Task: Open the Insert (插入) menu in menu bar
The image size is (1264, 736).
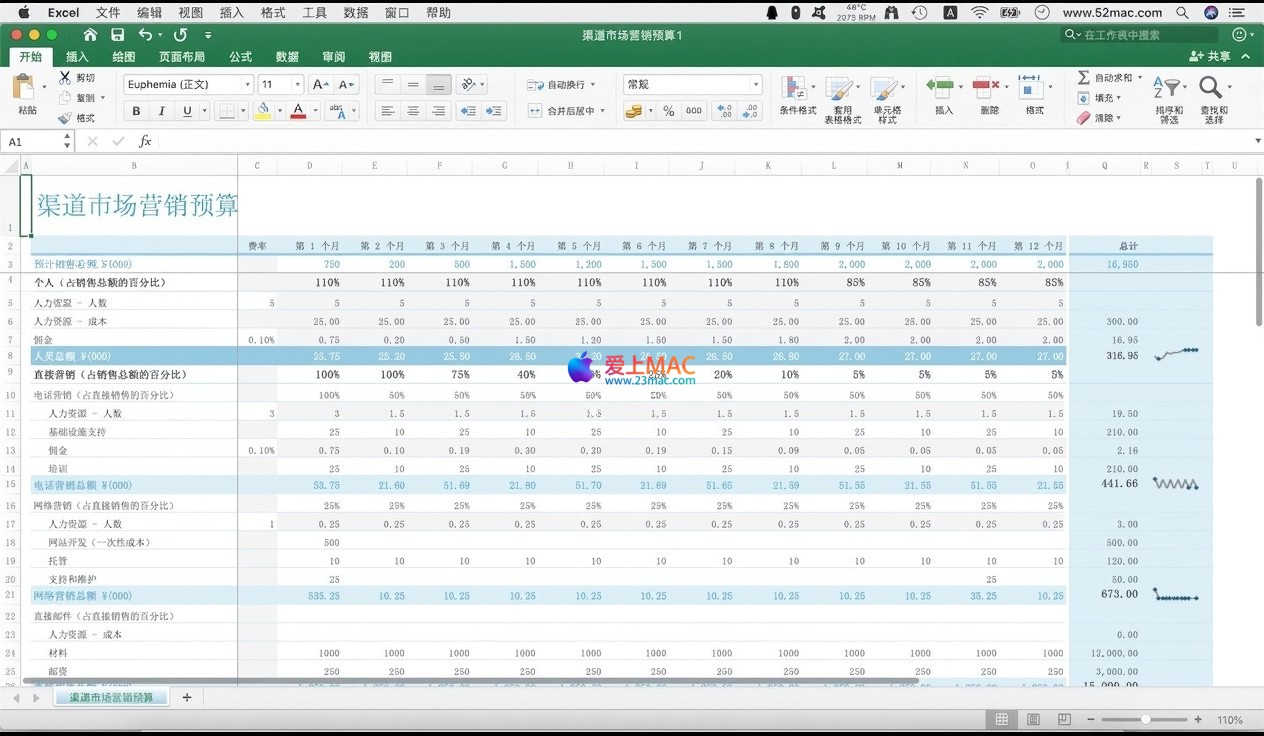Action: (x=231, y=13)
